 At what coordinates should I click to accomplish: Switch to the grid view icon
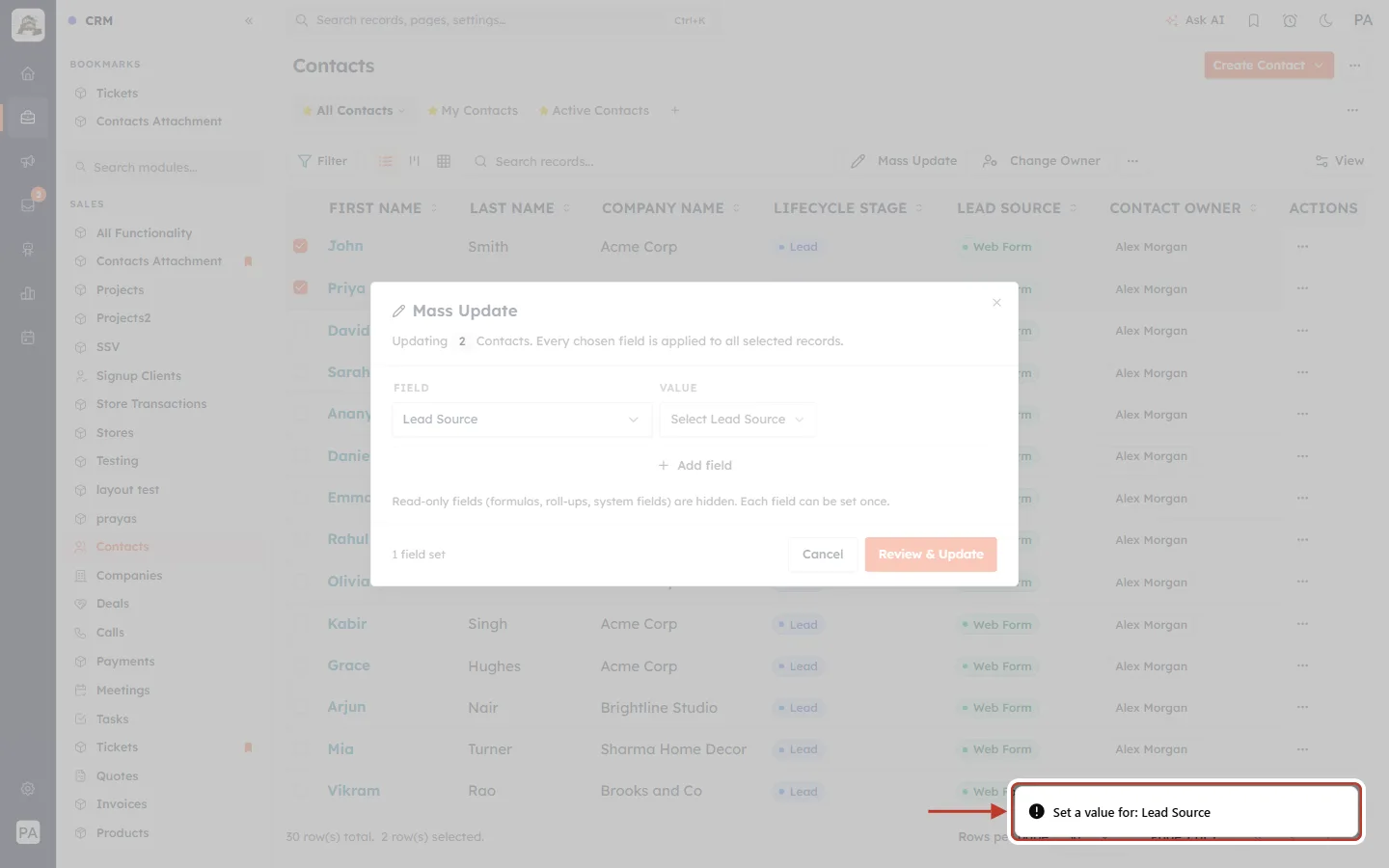coord(444,161)
